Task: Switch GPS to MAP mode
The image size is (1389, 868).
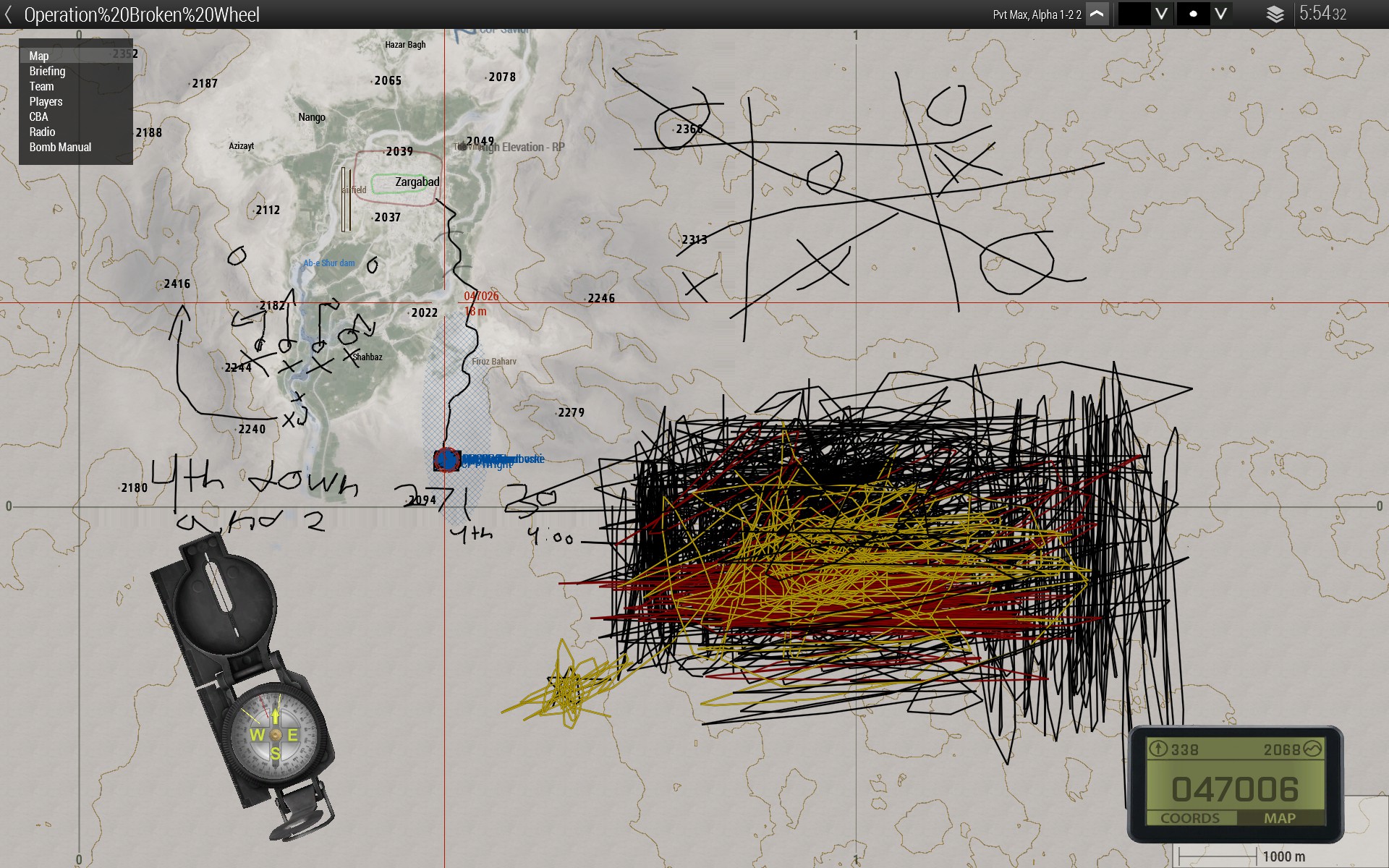Action: pyautogui.click(x=1280, y=818)
